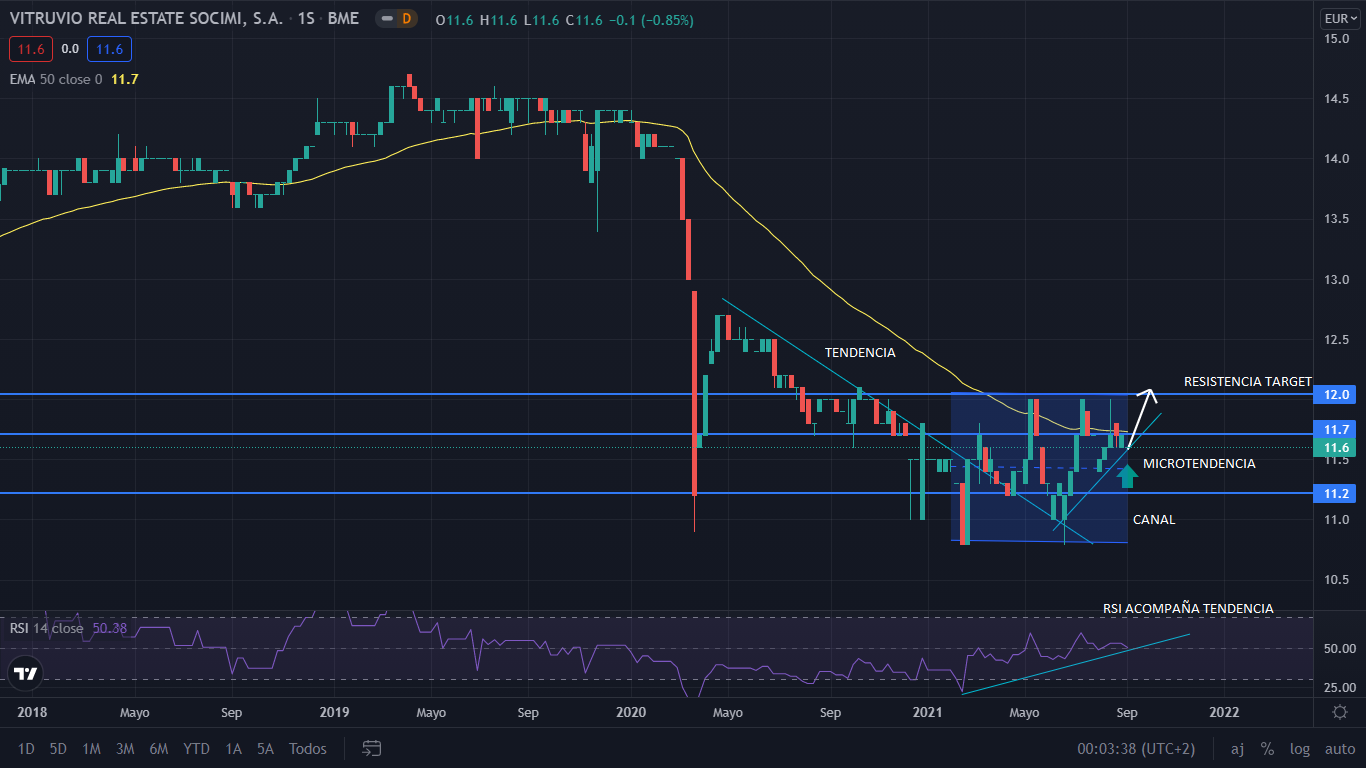Select the 6M time range
This screenshot has height=768, width=1366.
point(158,748)
